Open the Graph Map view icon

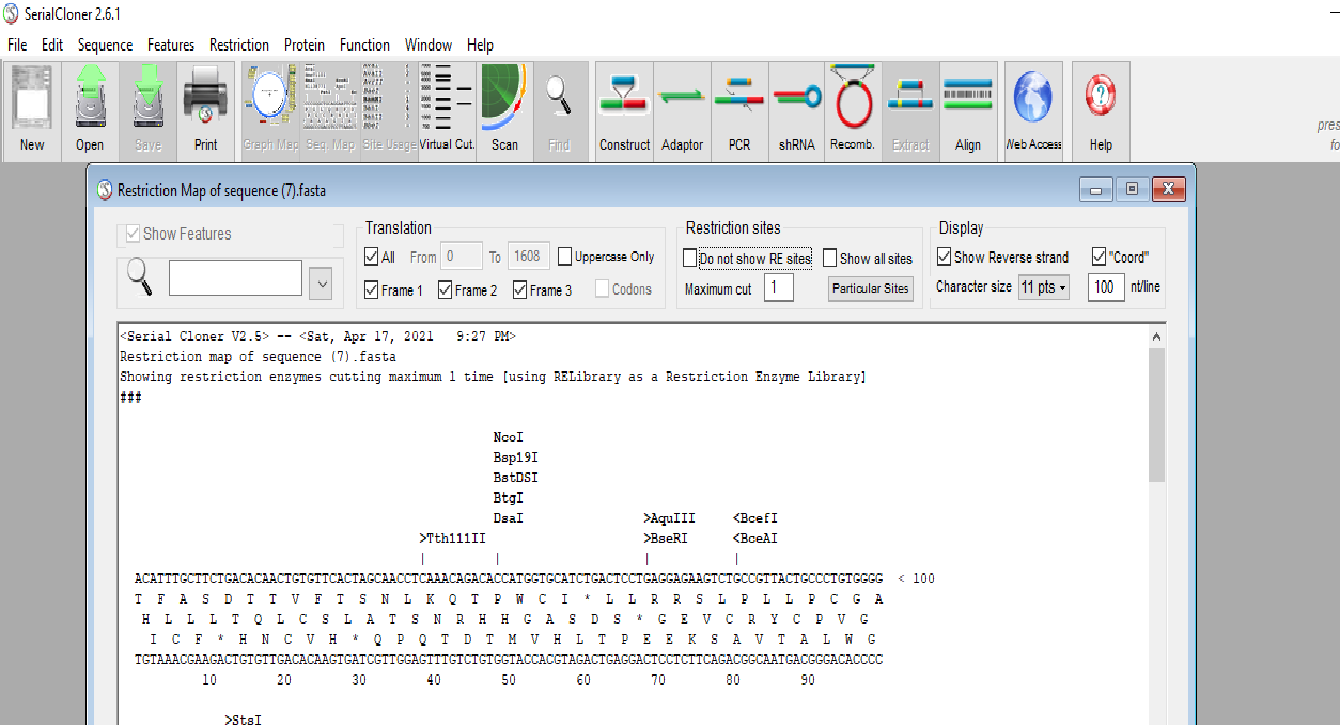[x=271, y=110]
